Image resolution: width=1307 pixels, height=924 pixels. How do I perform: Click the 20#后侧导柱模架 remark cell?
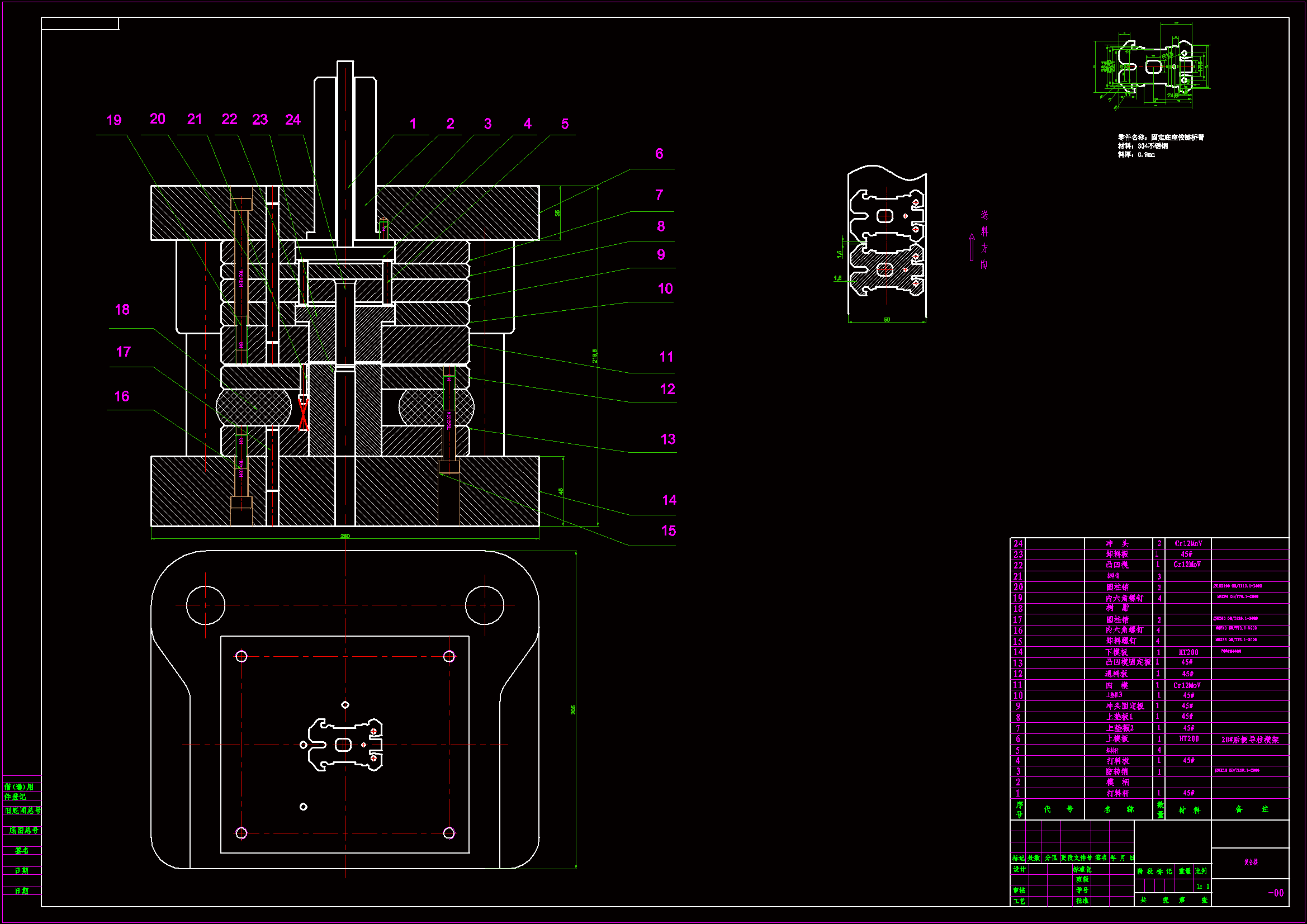coord(1249,740)
